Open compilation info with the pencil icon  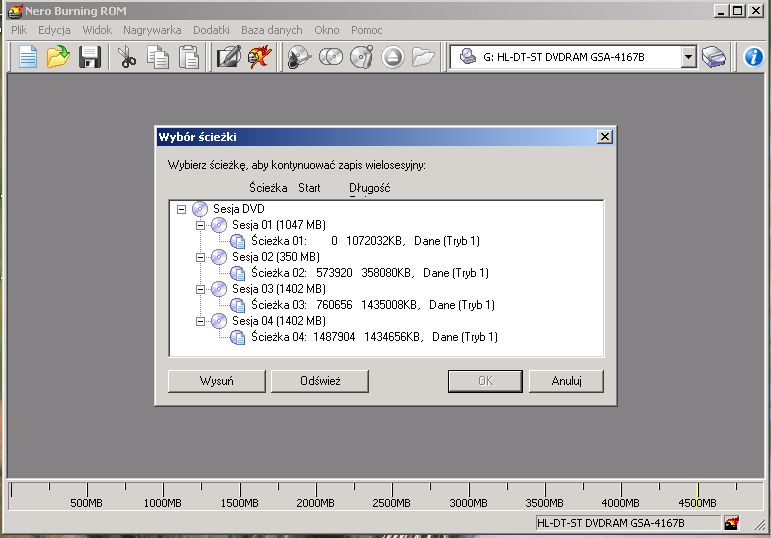229,57
